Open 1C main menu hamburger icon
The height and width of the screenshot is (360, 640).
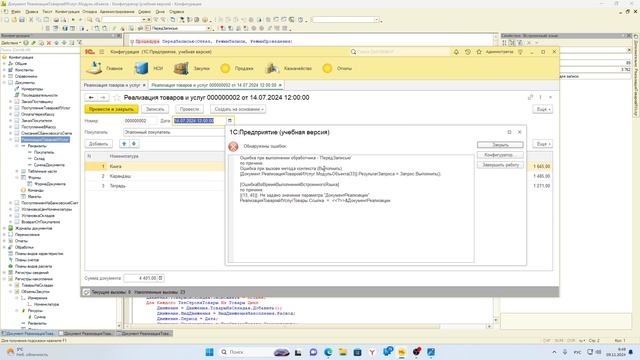[102, 52]
